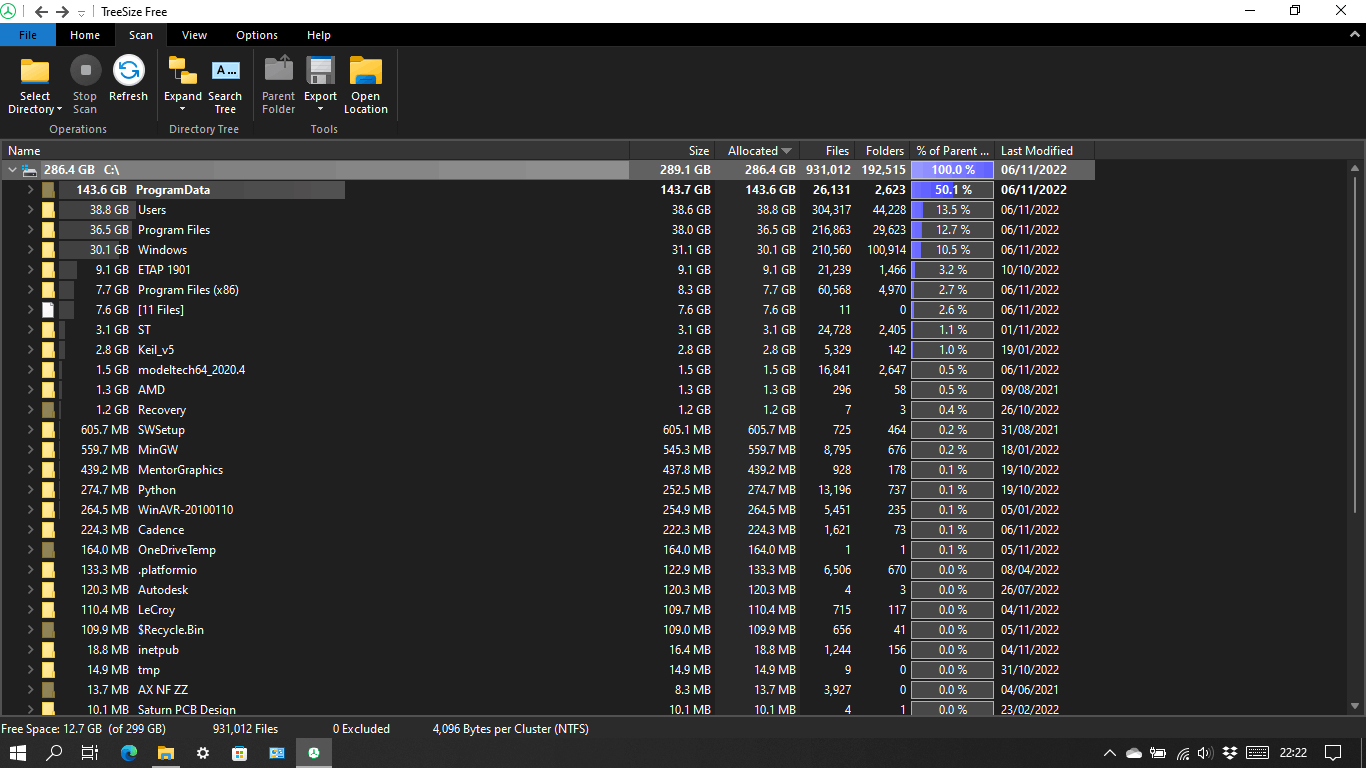Viewport: 1366px width, 768px height.
Task: Sort by the Files column header
Action: [828, 151]
